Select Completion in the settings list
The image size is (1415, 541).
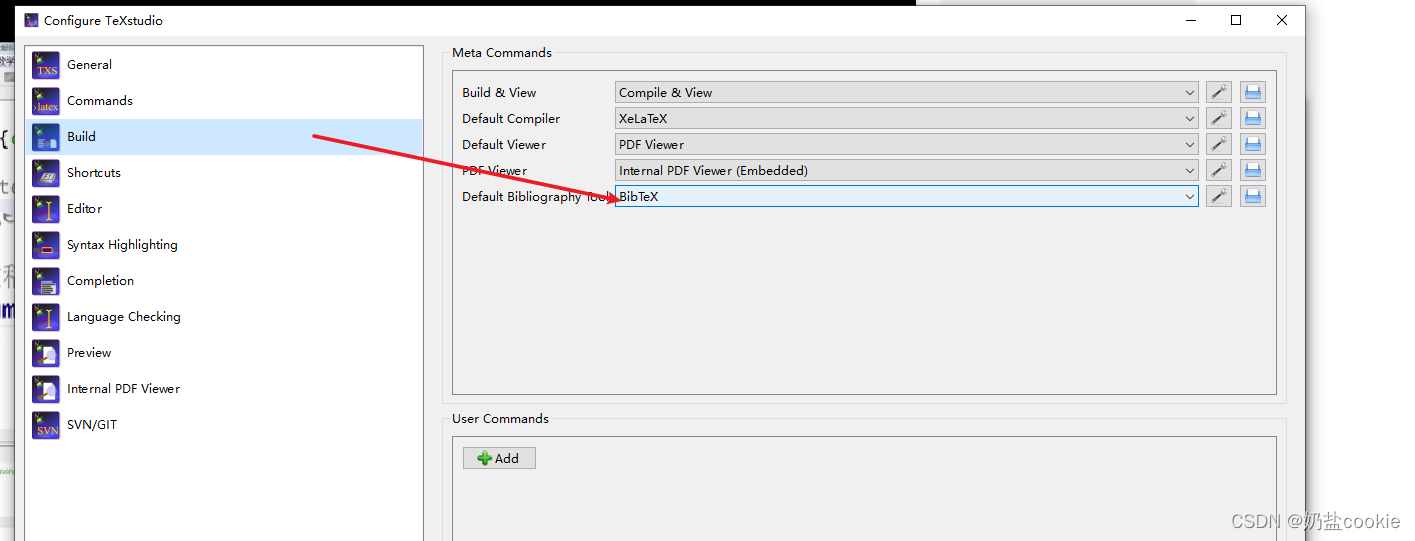click(224, 281)
